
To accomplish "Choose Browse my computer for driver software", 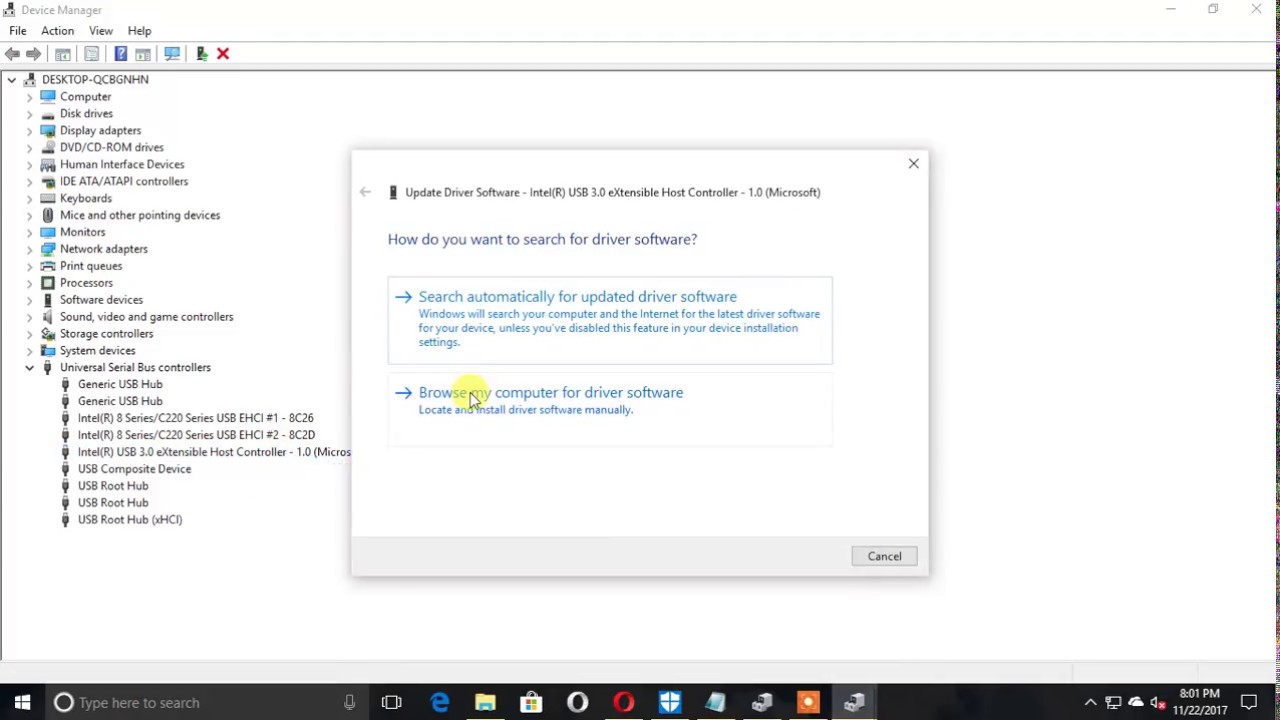I will pos(610,407).
